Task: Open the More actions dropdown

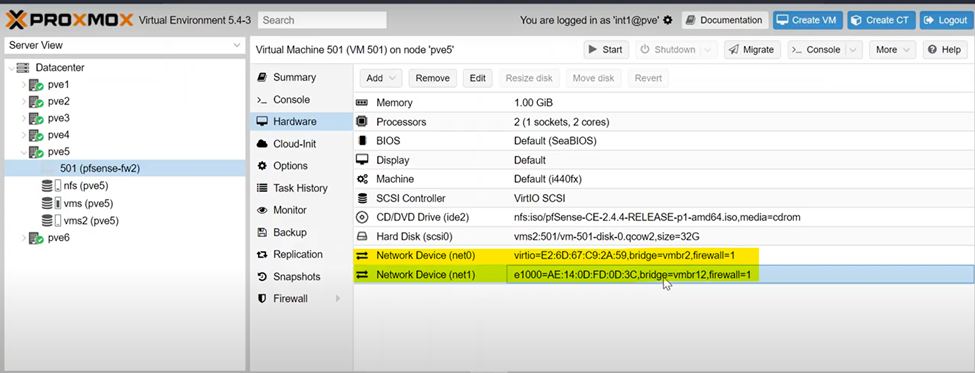Action: pyautogui.click(x=892, y=50)
